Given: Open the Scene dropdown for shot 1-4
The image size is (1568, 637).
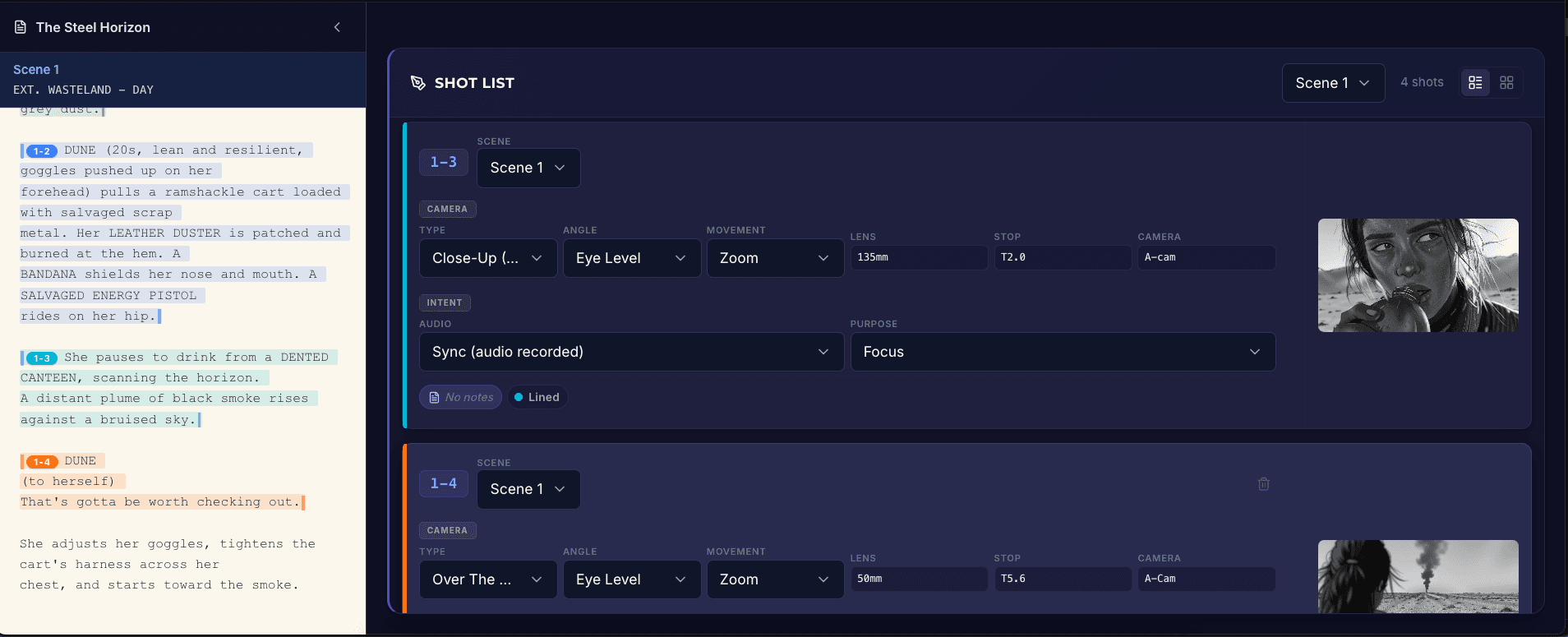Looking at the screenshot, I should [x=528, y=489].
